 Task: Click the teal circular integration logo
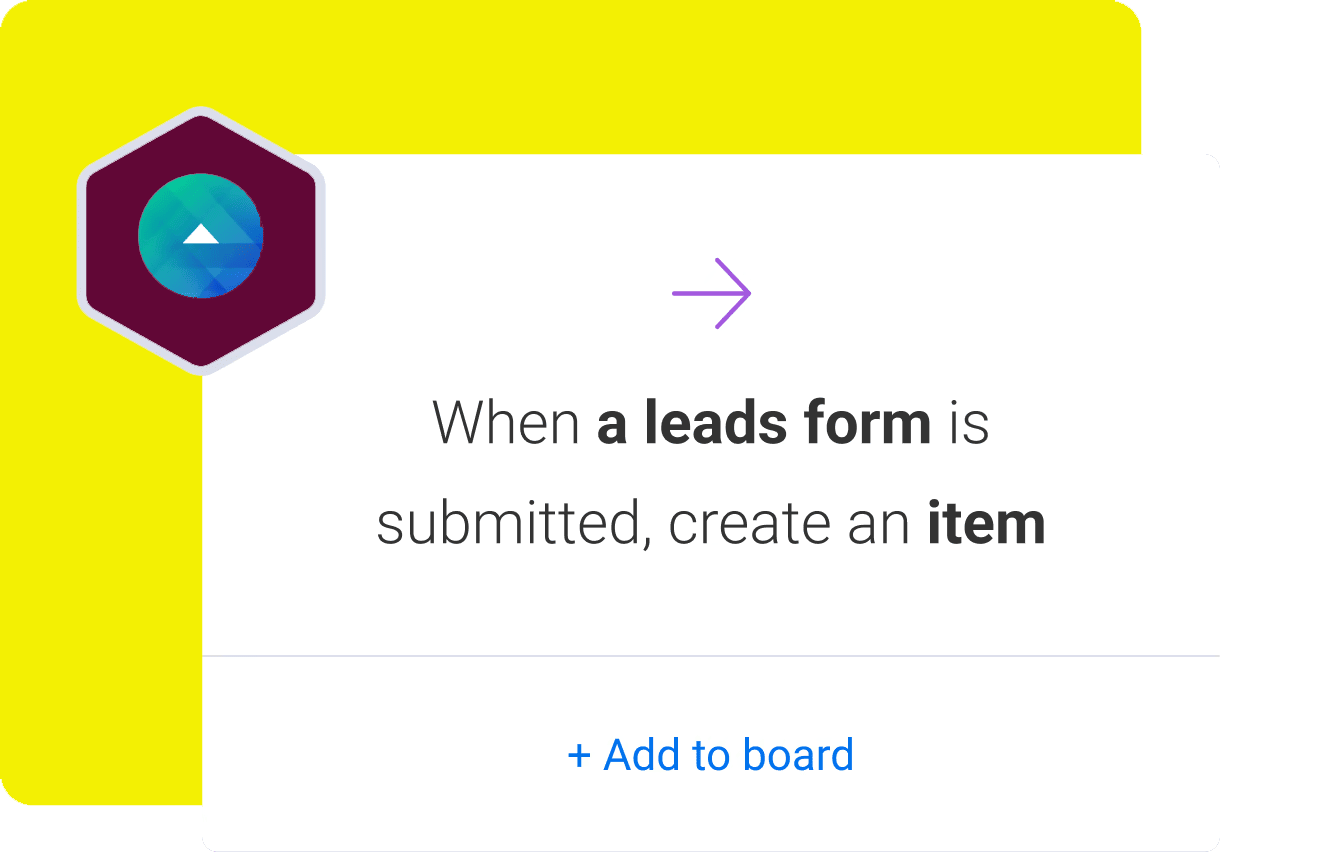[201, 236]
